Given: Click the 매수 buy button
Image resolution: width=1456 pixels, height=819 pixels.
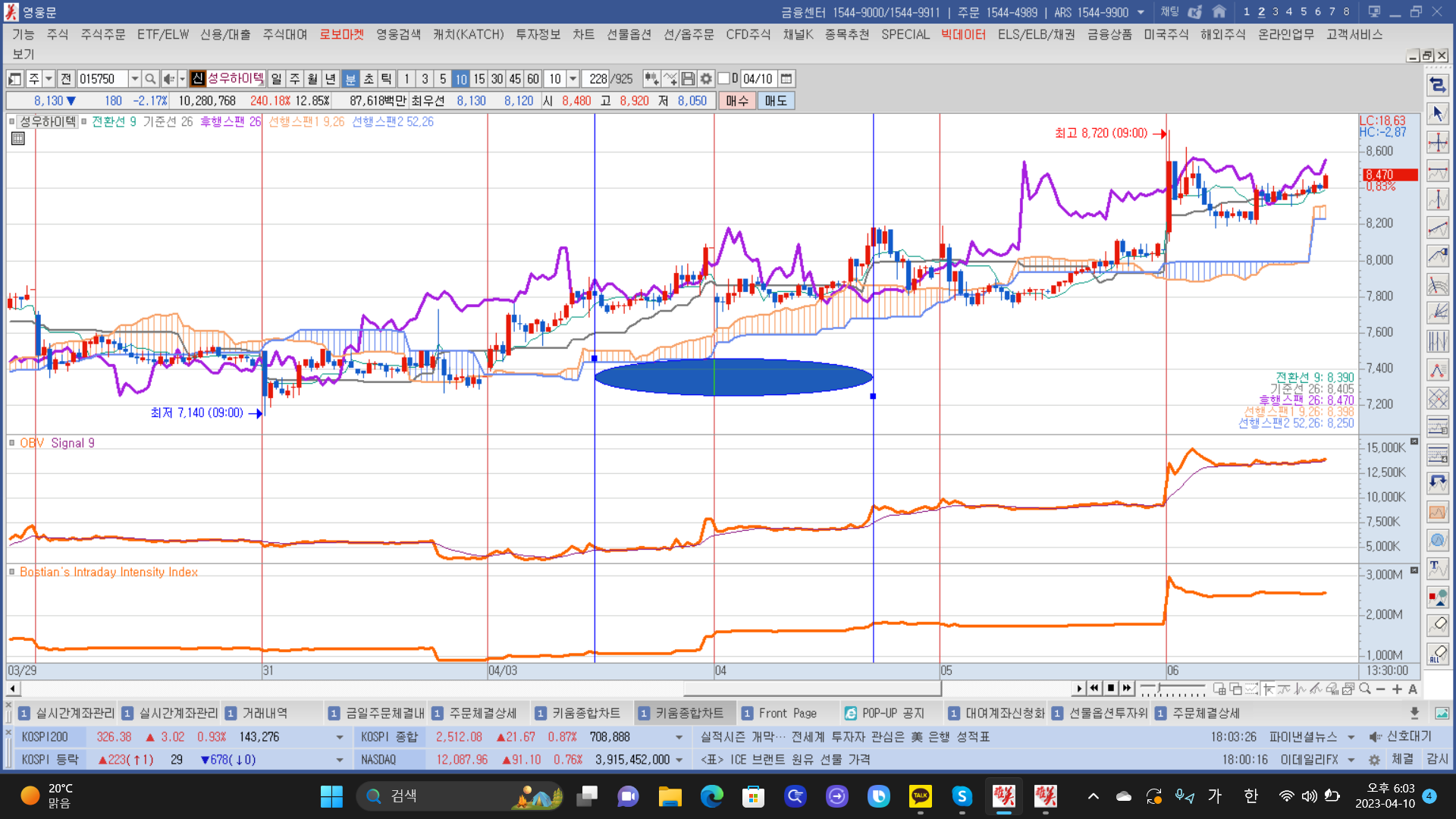Looking at the screenshot, I should 736,101.
